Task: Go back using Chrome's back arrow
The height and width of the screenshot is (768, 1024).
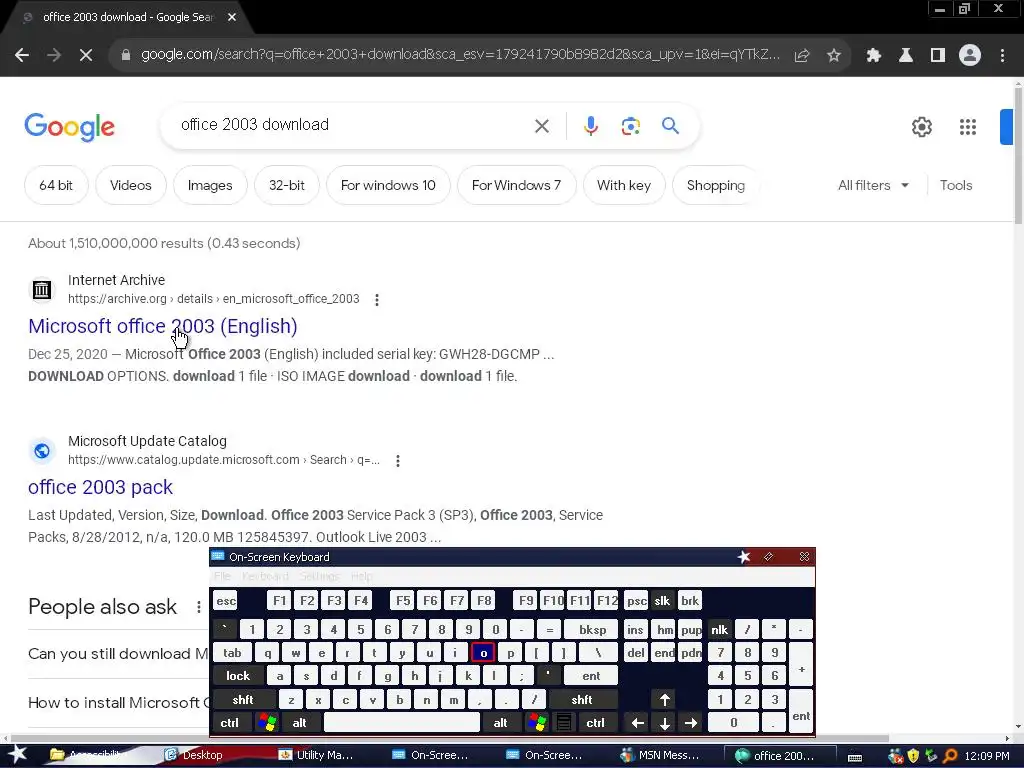Action: point(22,56)
